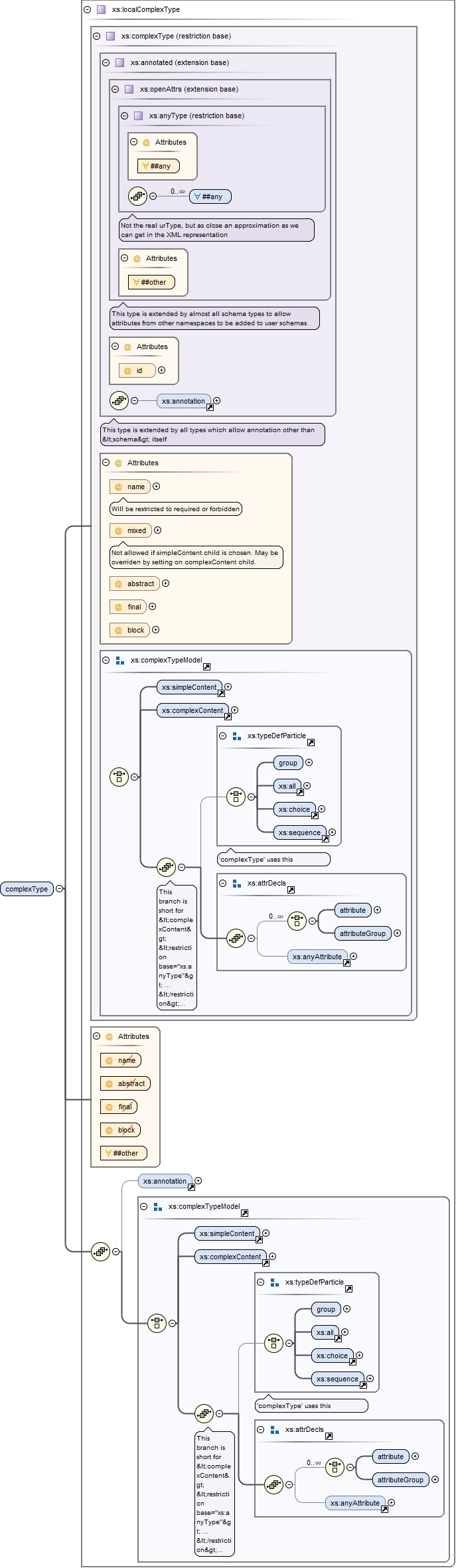Collapse xs:complexType restriction base box

coord(96,37)
